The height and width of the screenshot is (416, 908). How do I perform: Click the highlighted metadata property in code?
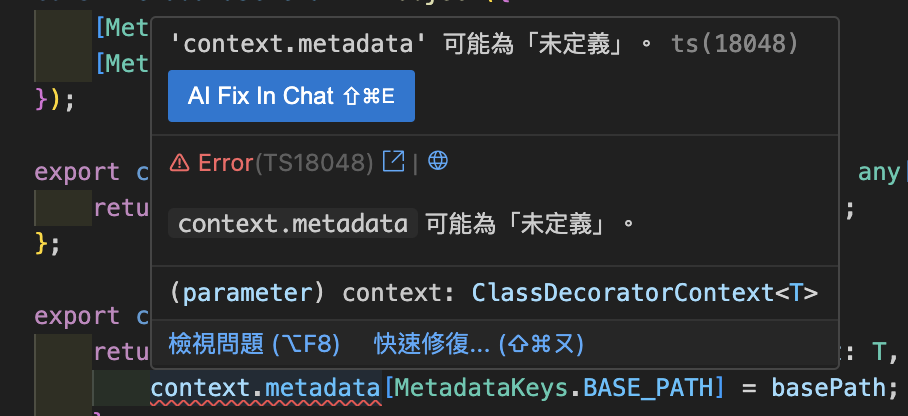(323, 388)
